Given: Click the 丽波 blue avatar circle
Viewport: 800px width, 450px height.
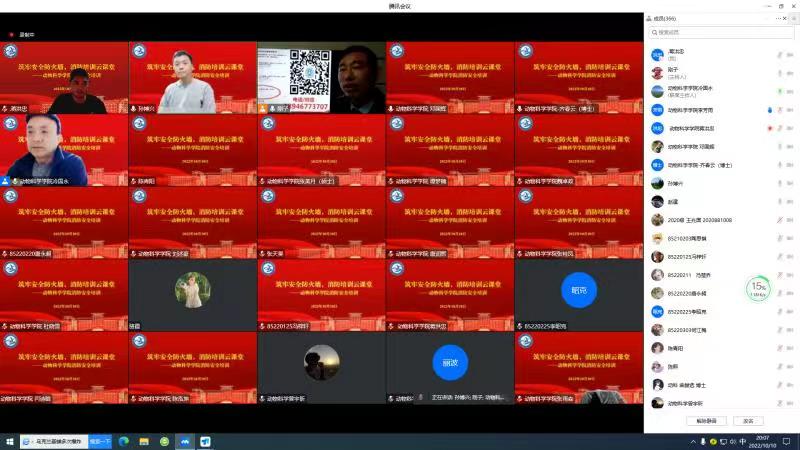Looking at the screenshot, I should (x=450, y=362).
